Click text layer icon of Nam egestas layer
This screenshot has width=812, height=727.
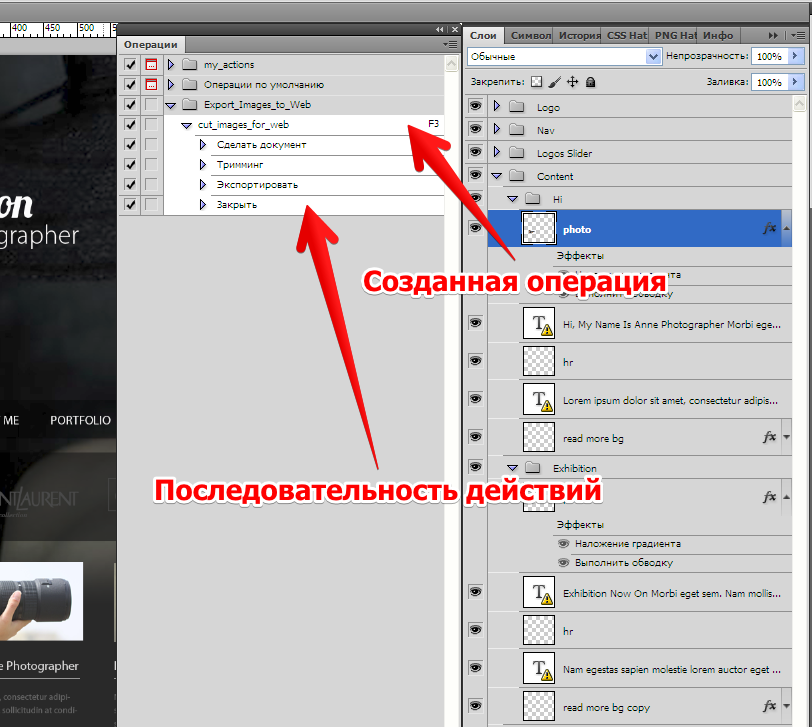pyautogui.click(x=539, y=668)
